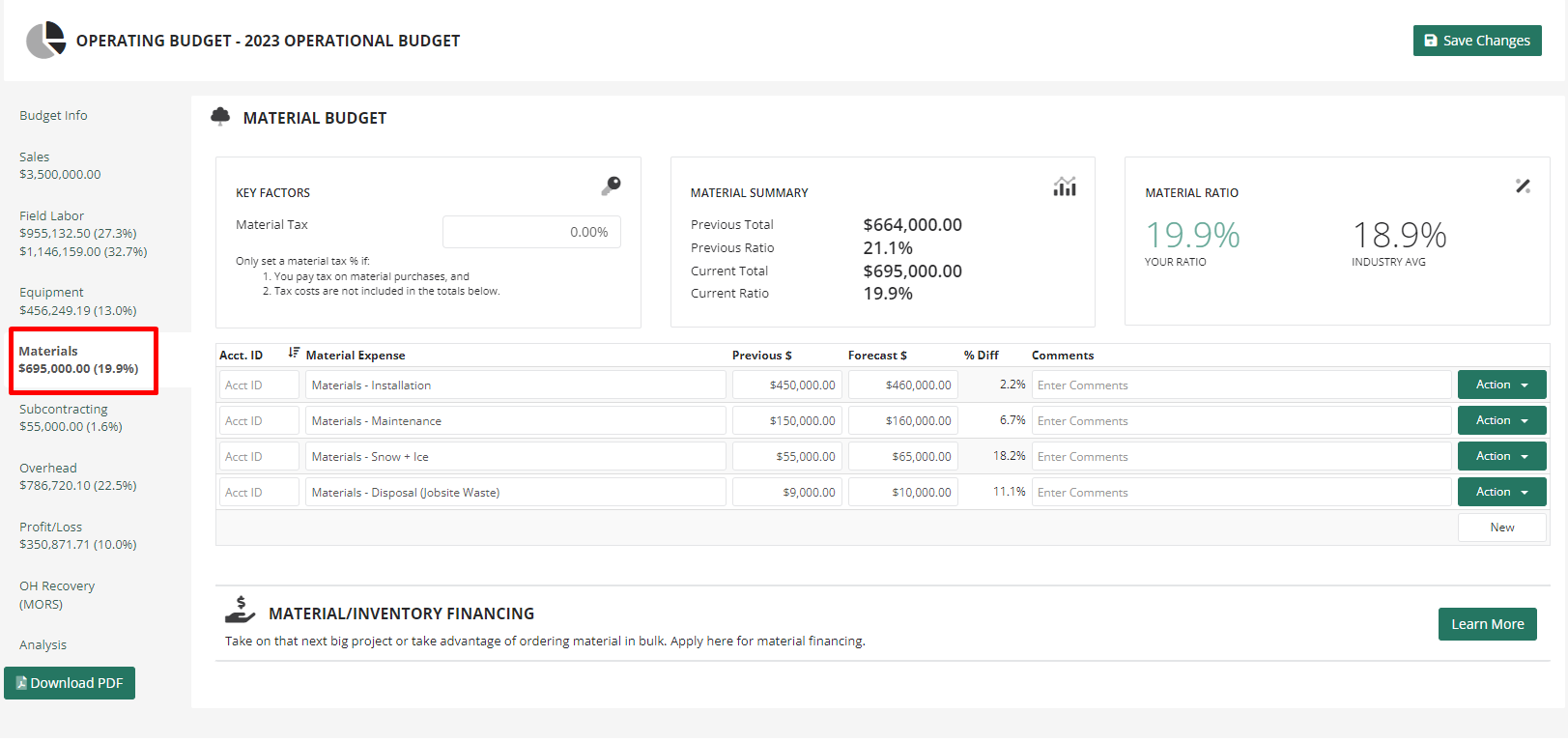Image resolution: width=1568 pixels, height=742 pixels.
Task: Click the % Diff column header
Action: (981, 356)
